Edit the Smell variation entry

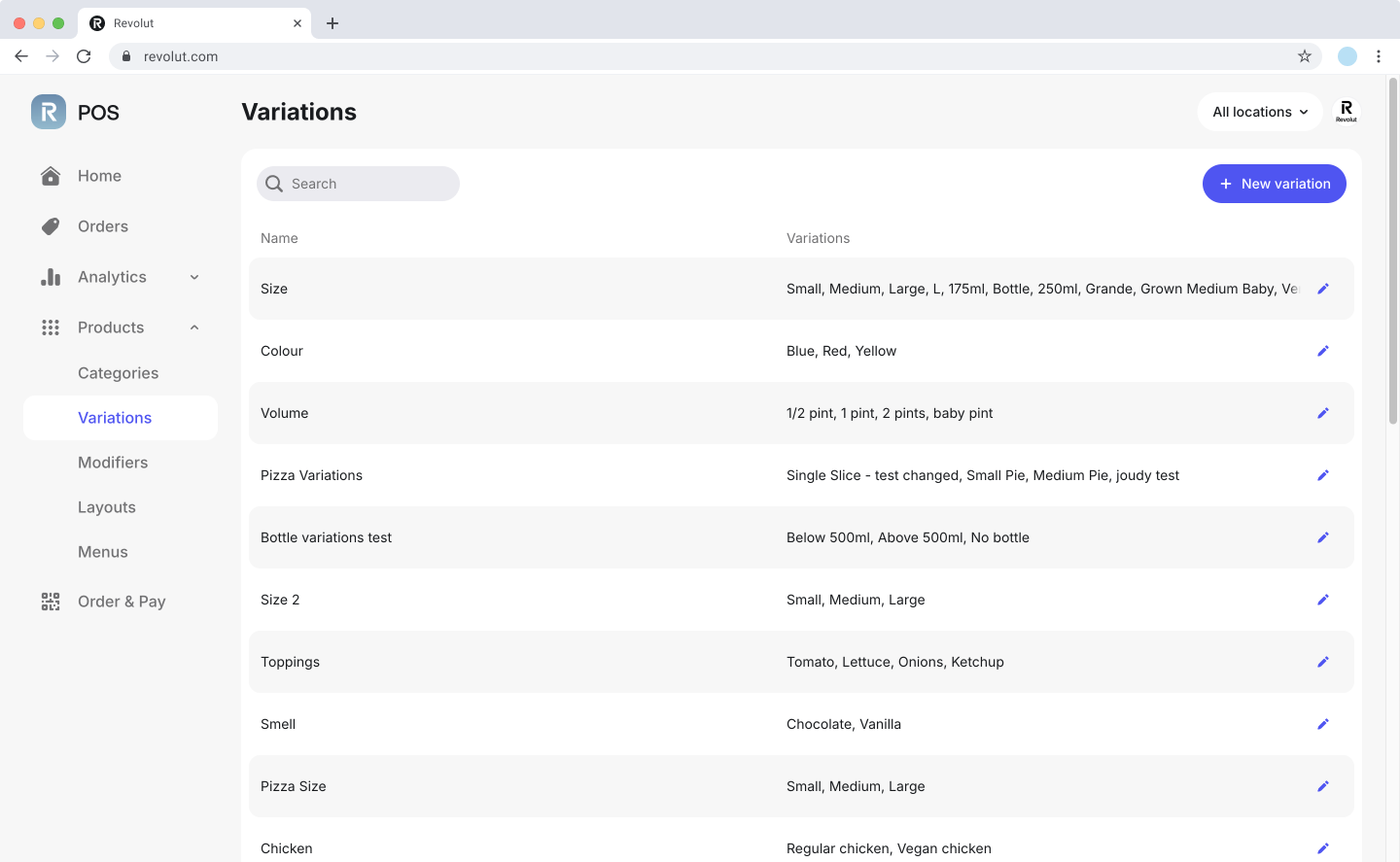1322,724
